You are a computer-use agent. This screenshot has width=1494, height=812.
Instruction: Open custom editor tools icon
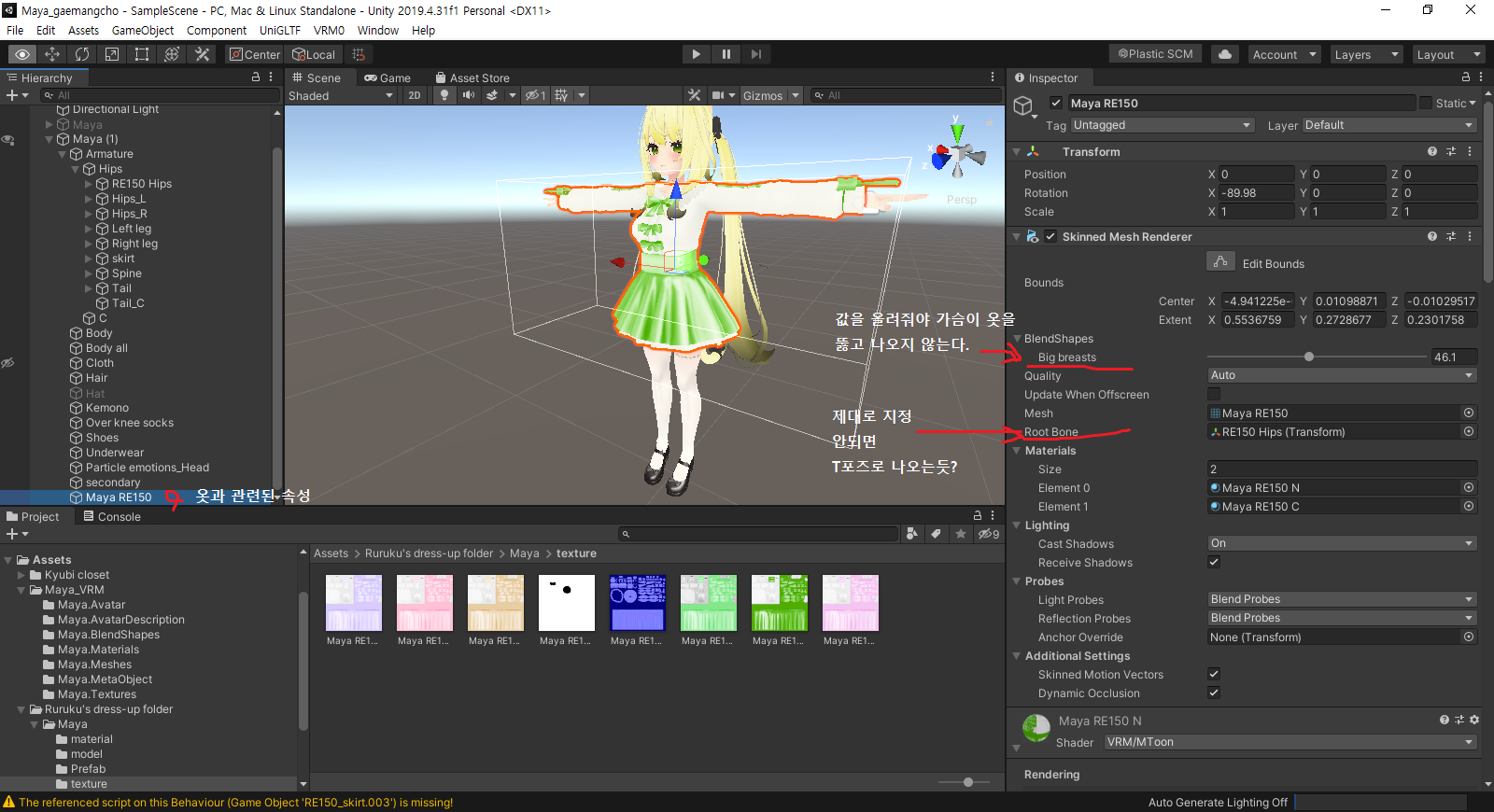(x=202, y=54)
